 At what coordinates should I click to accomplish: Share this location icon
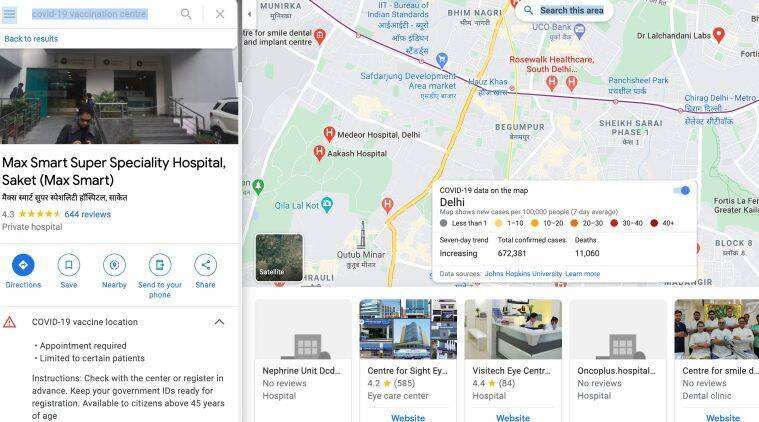coord(205,265)
